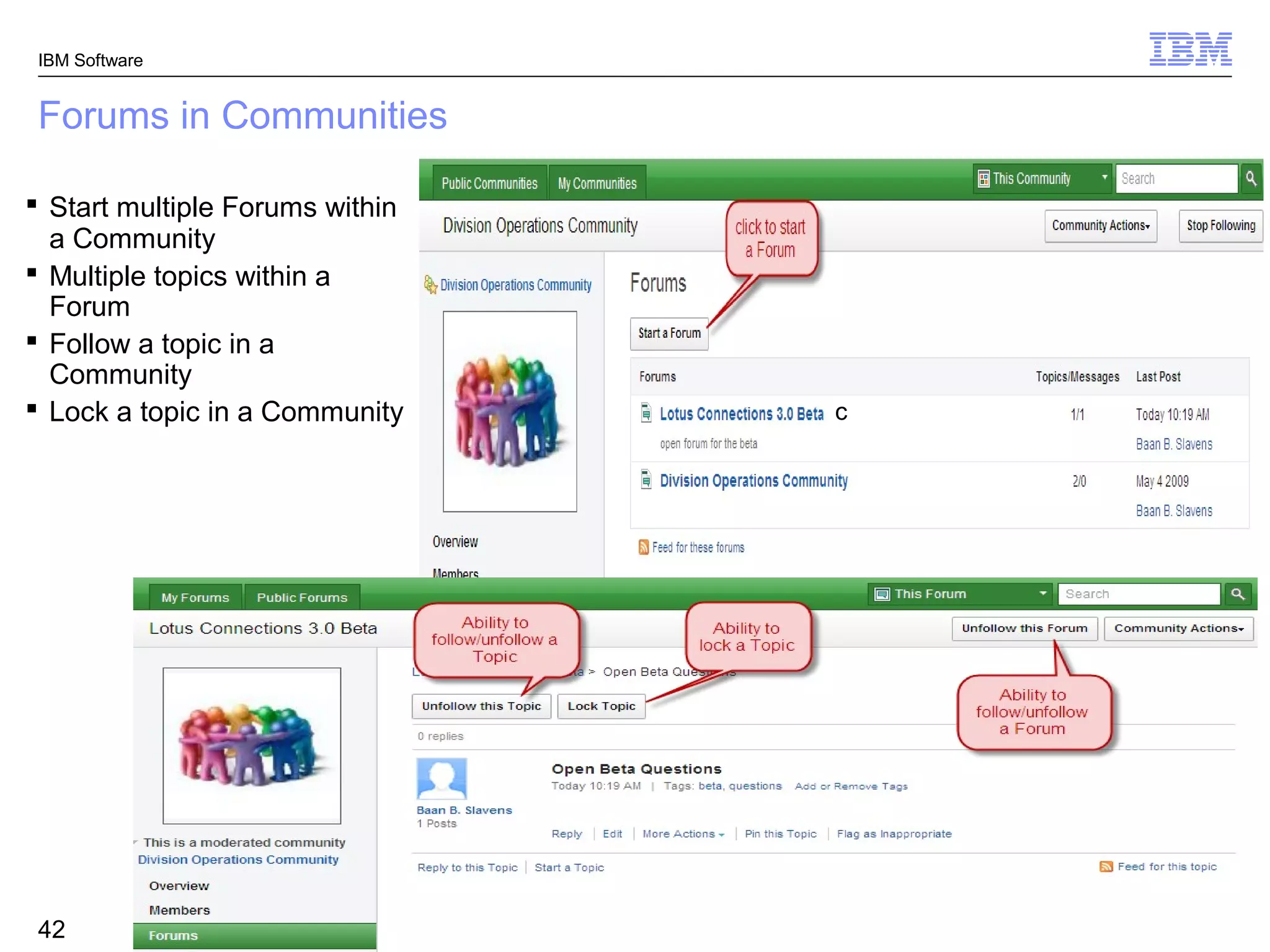Click the IBM logo

click(x=1190, y=48)
